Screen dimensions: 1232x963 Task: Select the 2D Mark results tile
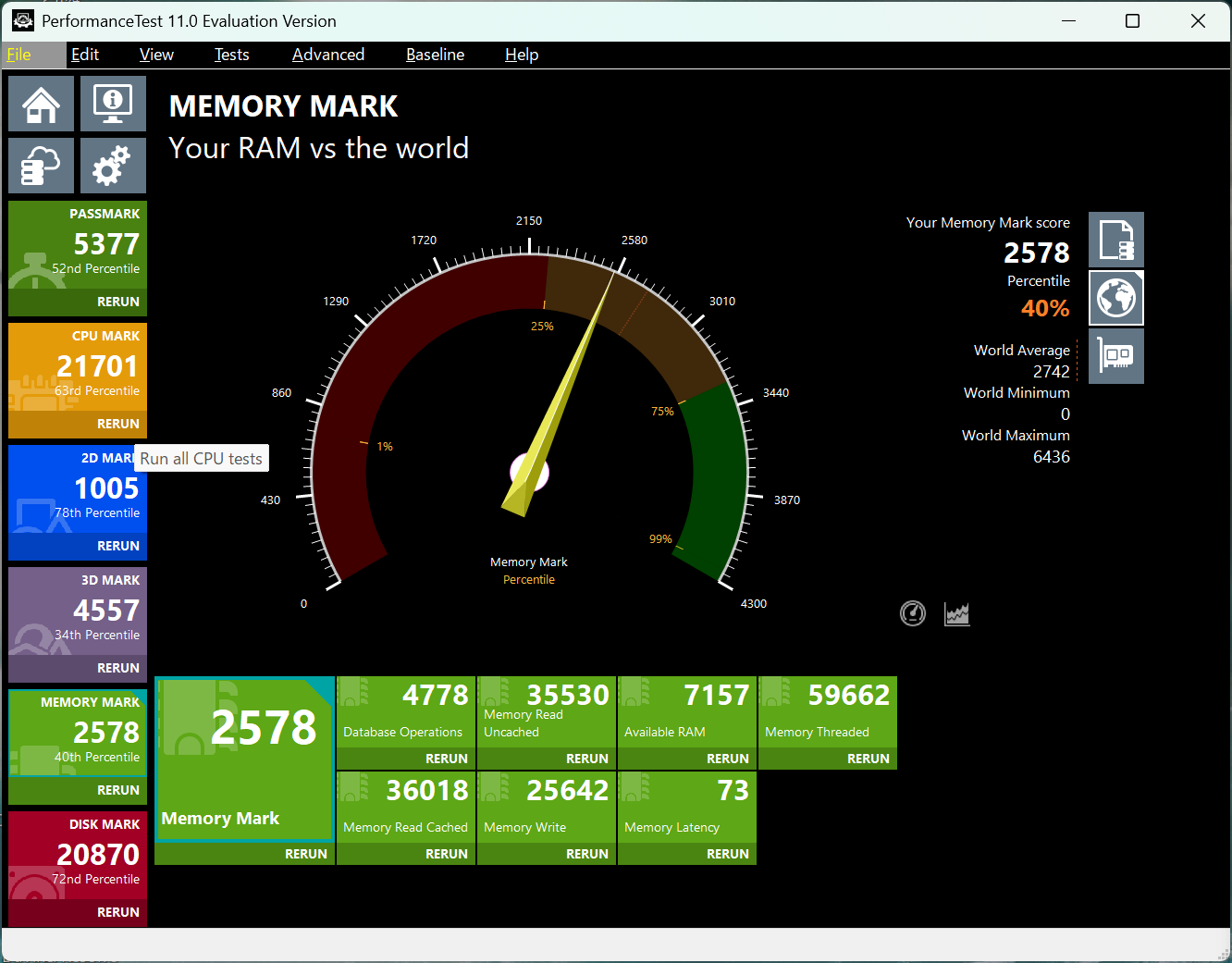pyautogui.click(x=77, y=488)
